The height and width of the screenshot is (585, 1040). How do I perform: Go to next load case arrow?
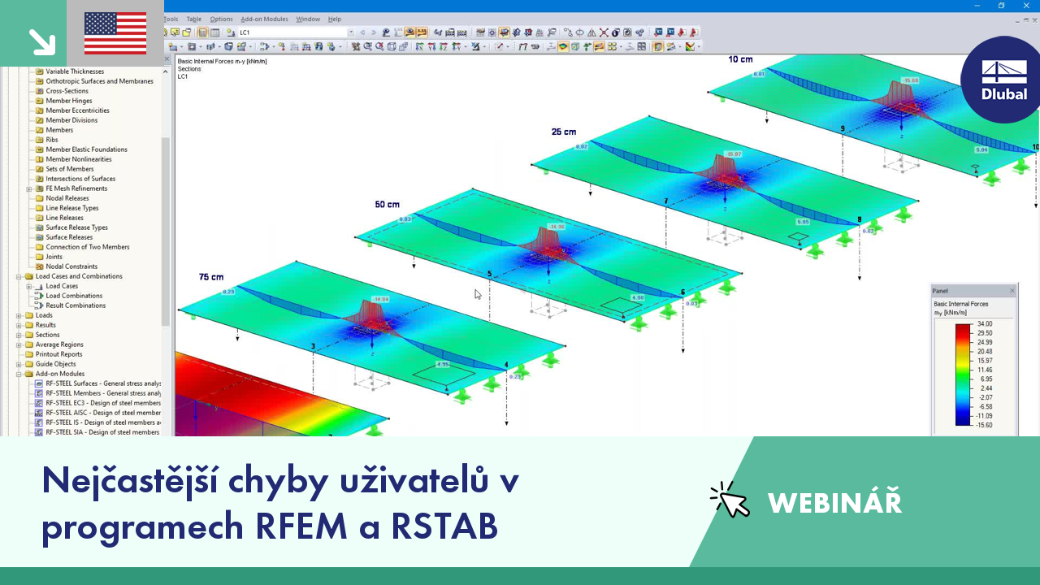pos(373,32)
